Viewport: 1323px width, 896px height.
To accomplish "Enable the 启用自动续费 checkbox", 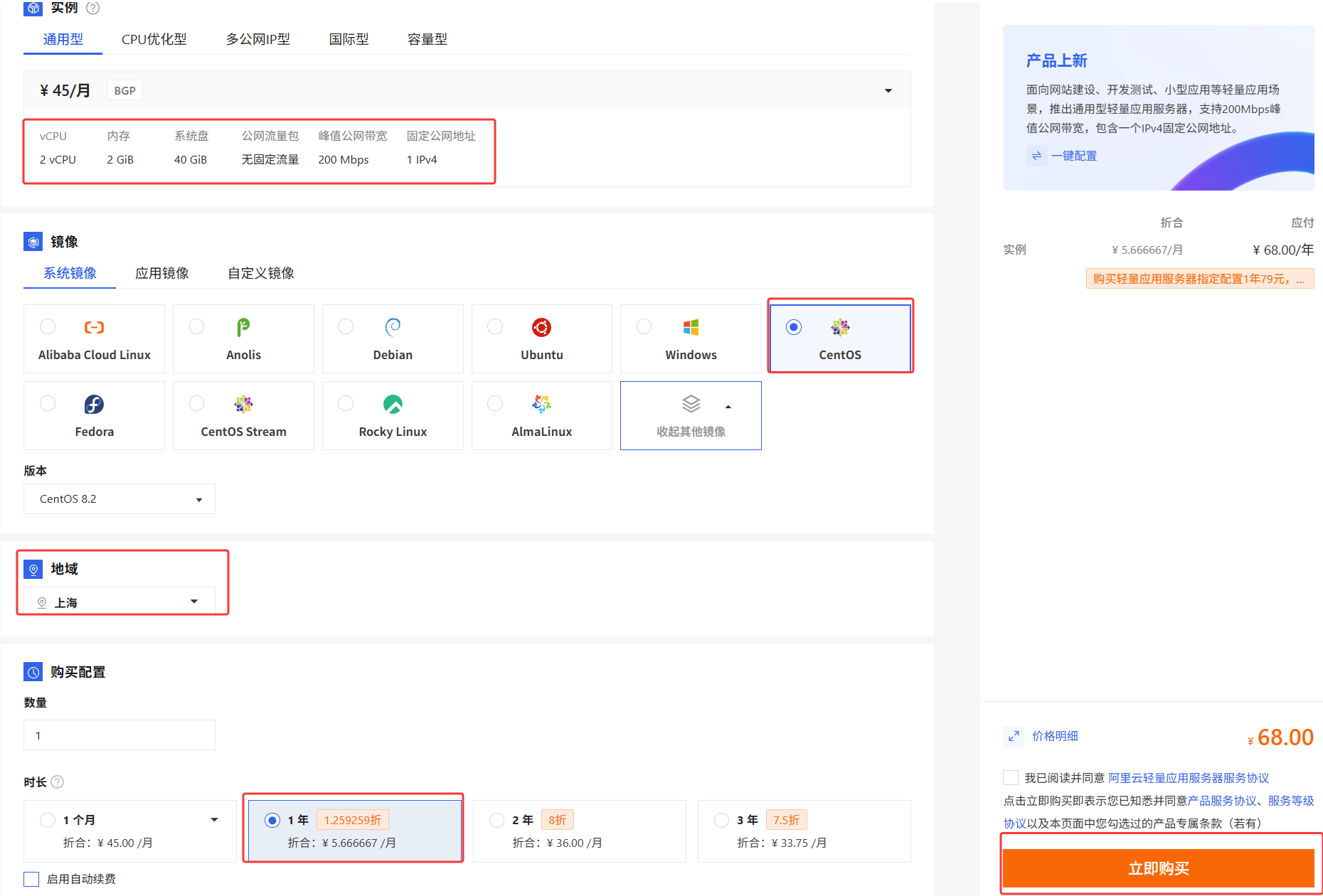I will pyautogui.click(x=31, y=879).
